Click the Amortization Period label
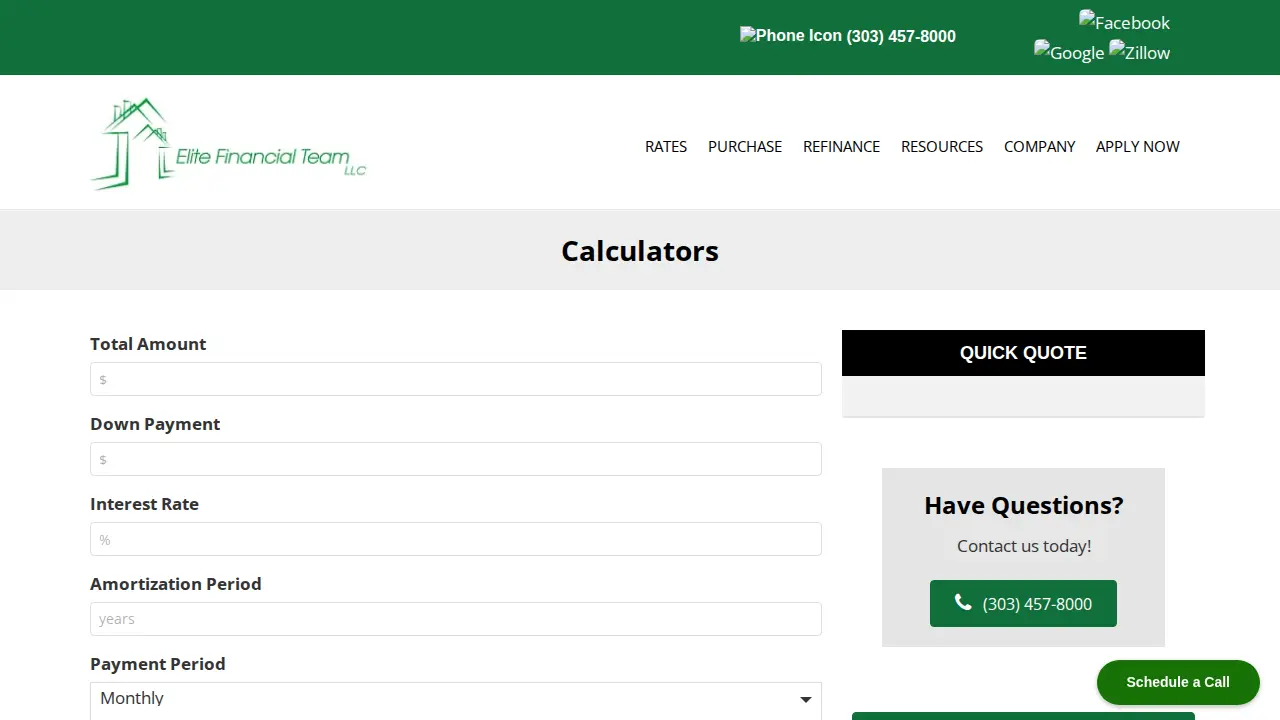The width and height of the screenshot is (1280, 720). point(176,584)
